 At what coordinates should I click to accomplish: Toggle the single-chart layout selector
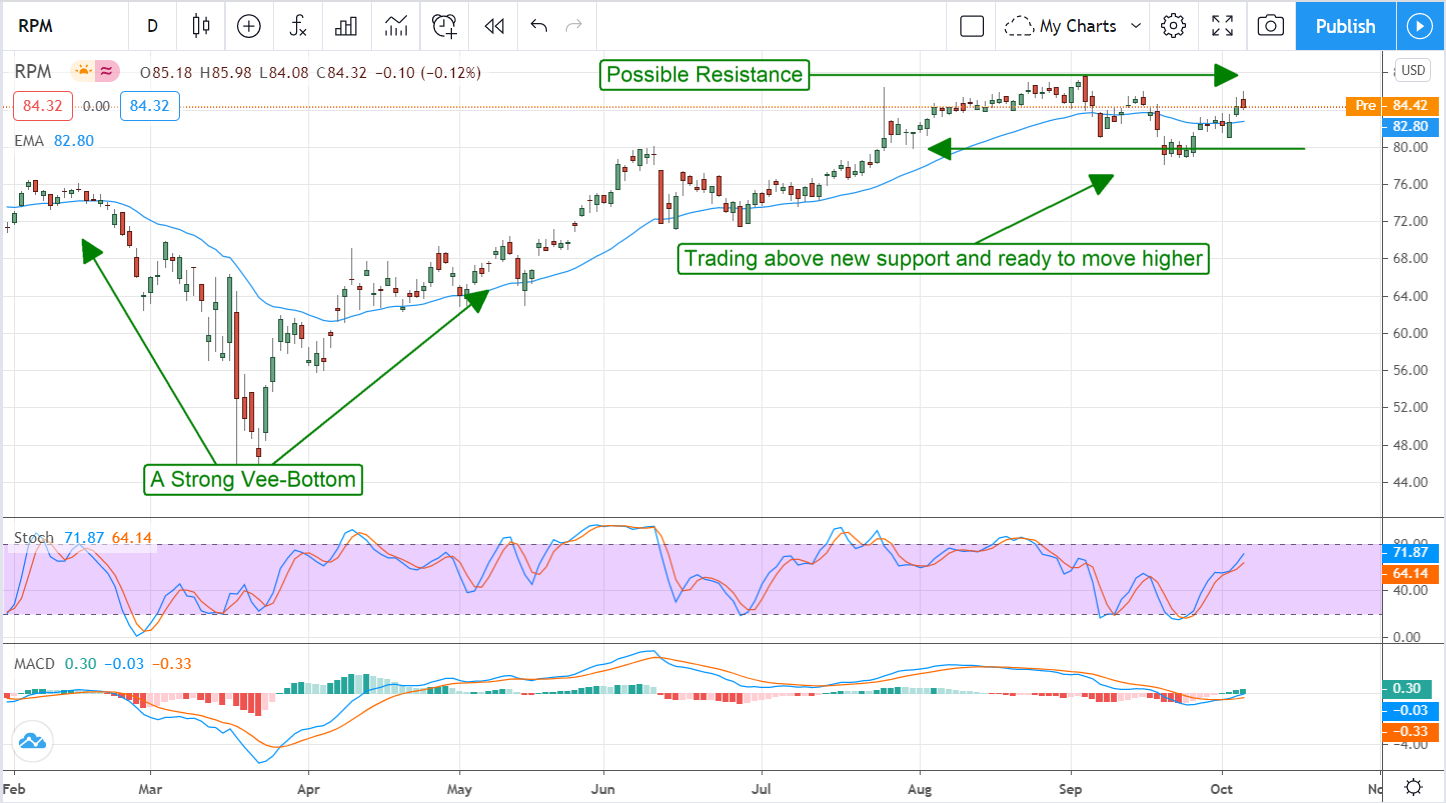(971, 26)
